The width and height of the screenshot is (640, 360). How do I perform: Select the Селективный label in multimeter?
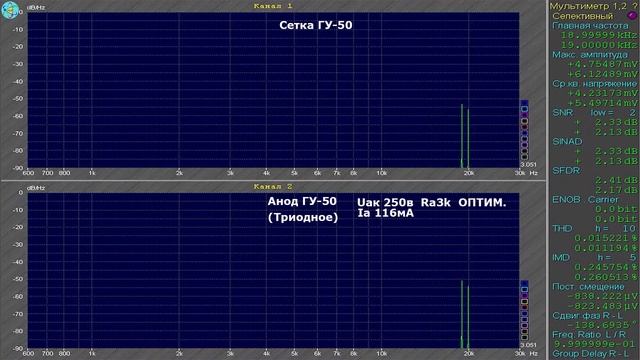coord(583,16)
